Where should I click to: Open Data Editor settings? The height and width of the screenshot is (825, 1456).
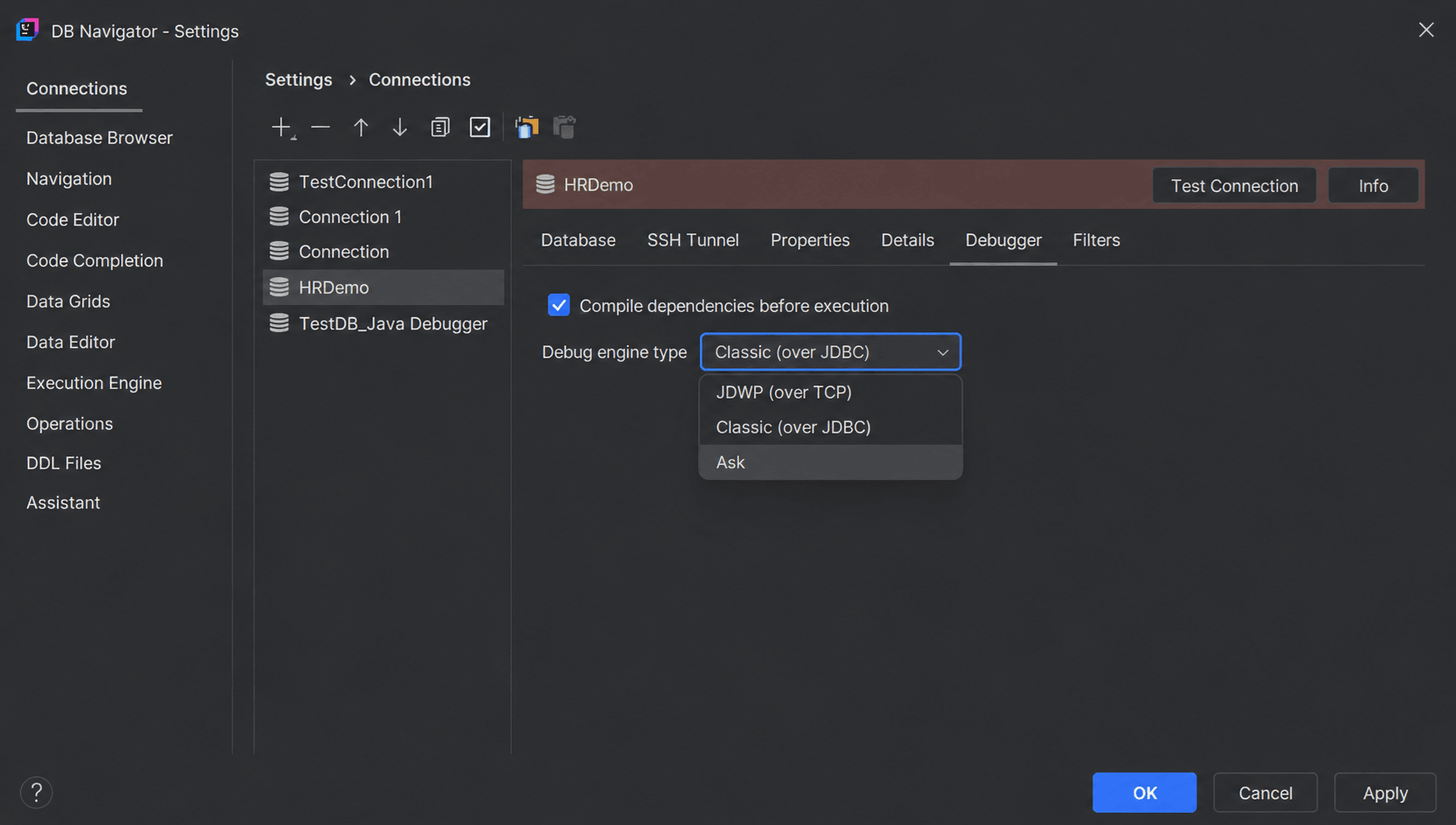(x=71, y=343)
